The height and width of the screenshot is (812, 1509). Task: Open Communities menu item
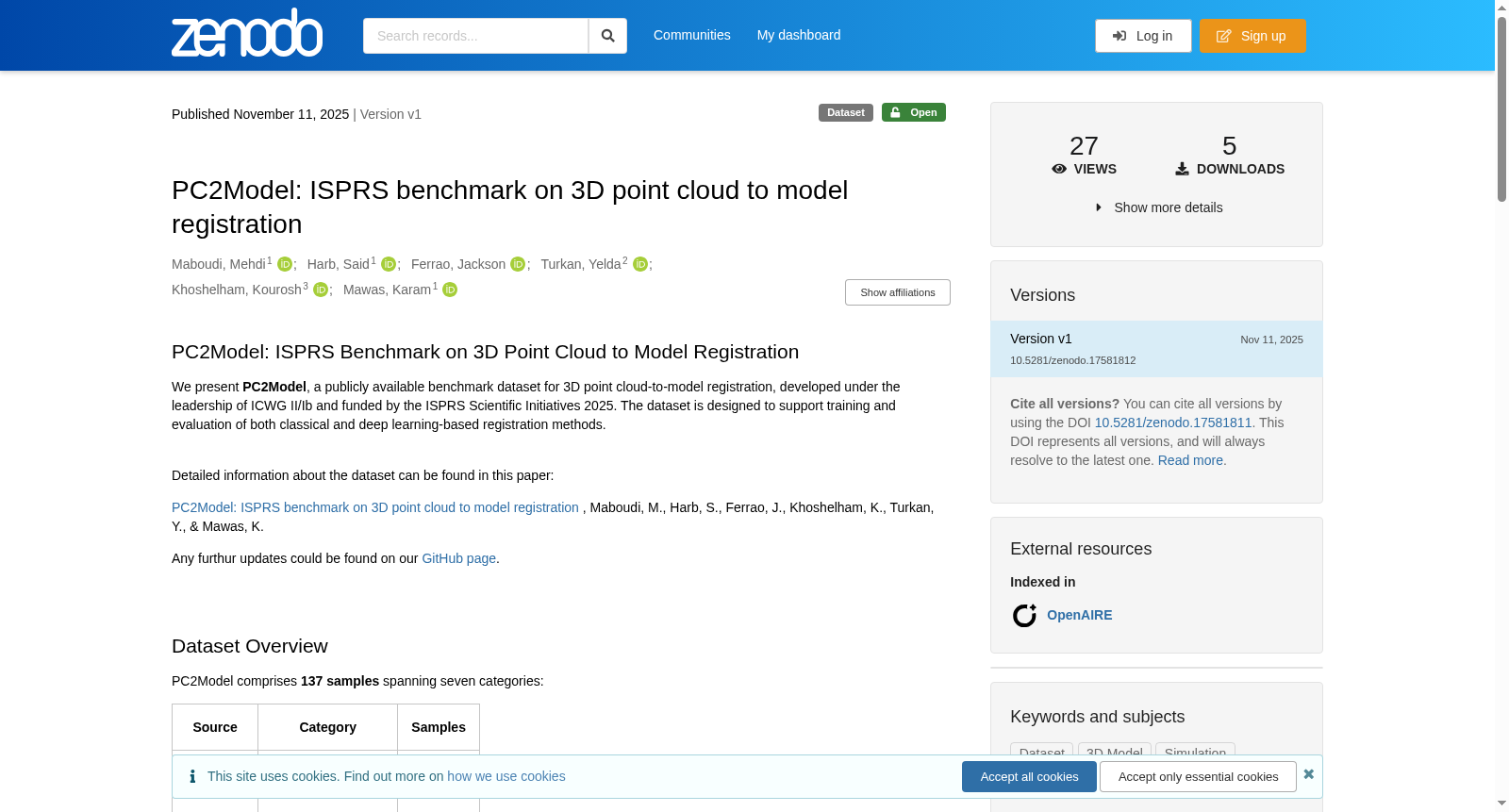(x=691, y=35)
